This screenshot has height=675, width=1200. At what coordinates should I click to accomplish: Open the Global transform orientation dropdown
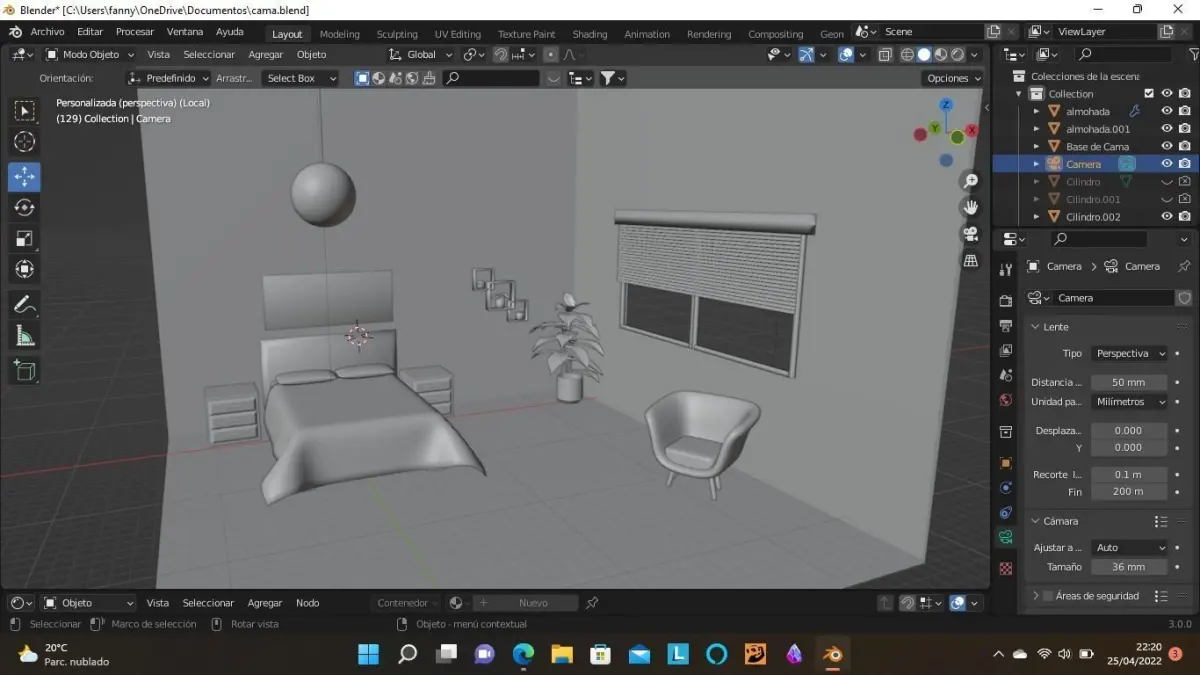[421, 55]
